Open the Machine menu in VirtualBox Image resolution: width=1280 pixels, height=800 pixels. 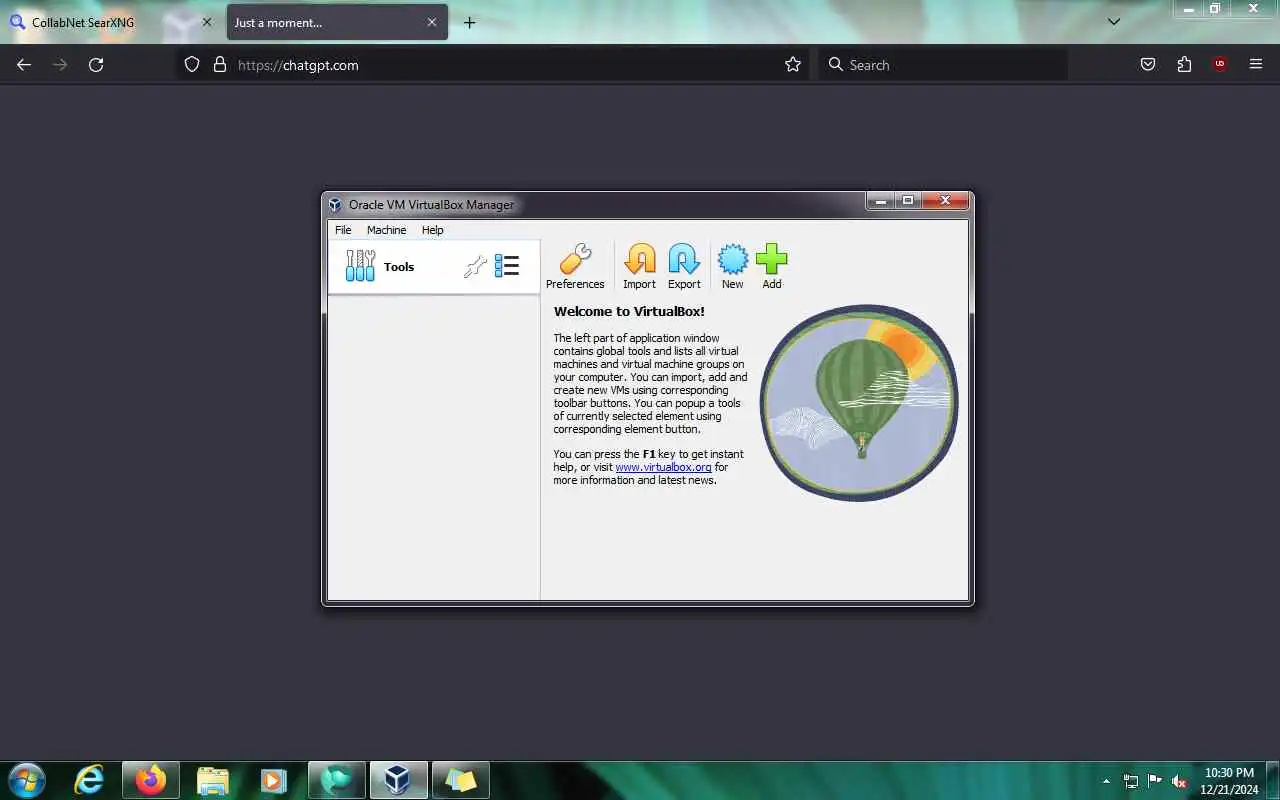(386, 230)
